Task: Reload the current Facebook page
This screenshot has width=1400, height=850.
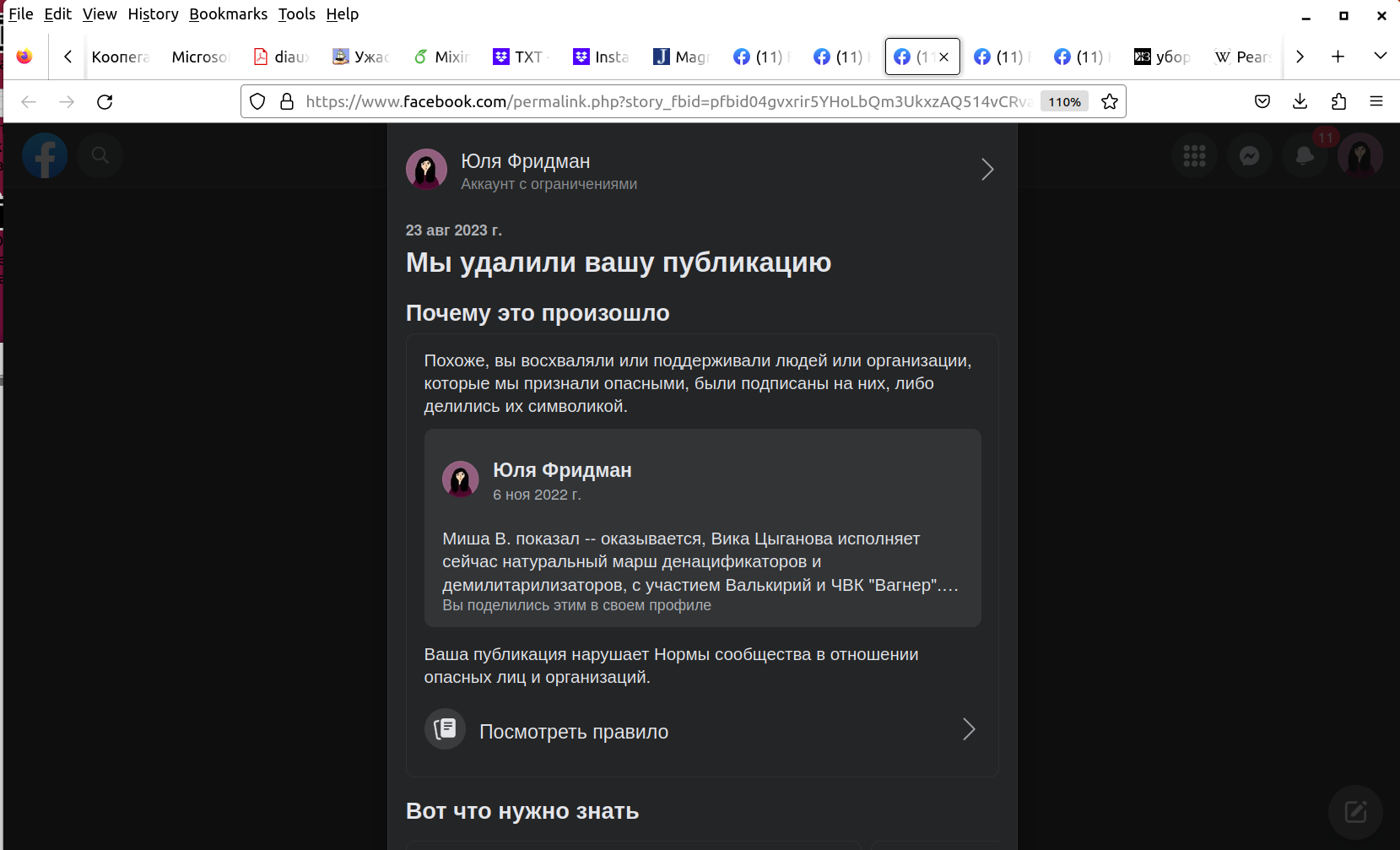Action: (105, 102)
